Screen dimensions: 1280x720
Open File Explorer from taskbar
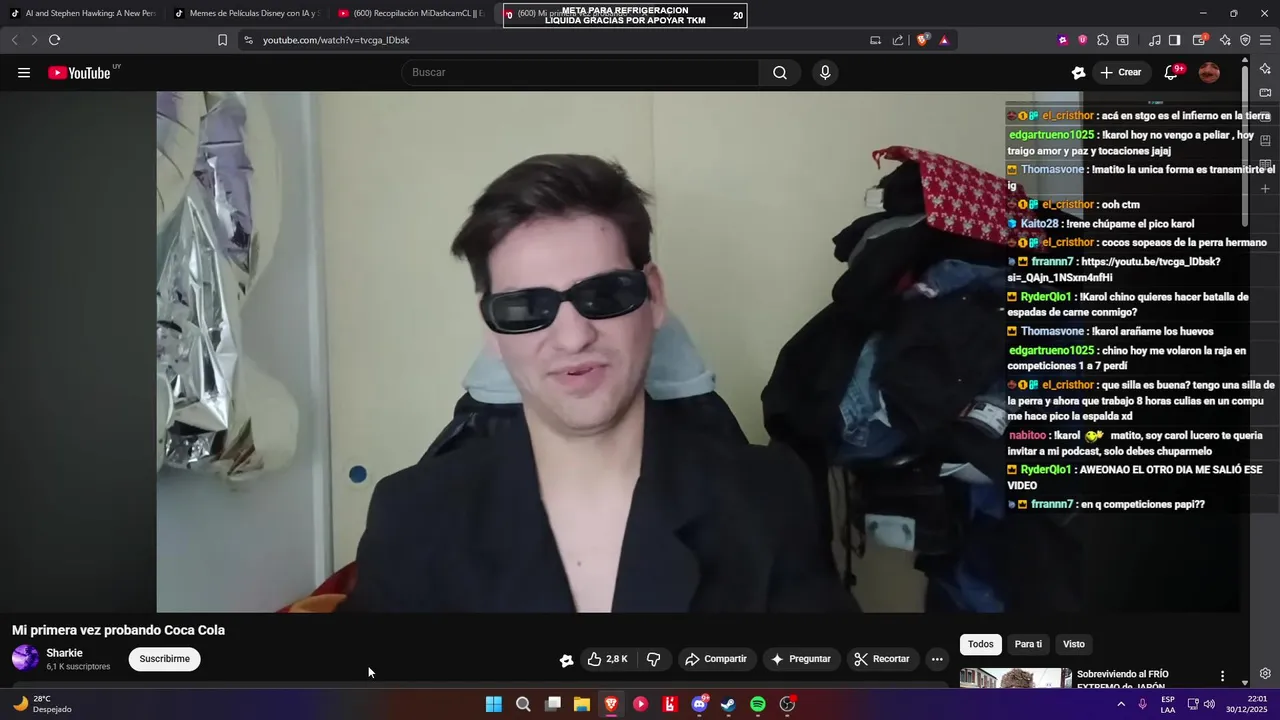coord(582,704)
